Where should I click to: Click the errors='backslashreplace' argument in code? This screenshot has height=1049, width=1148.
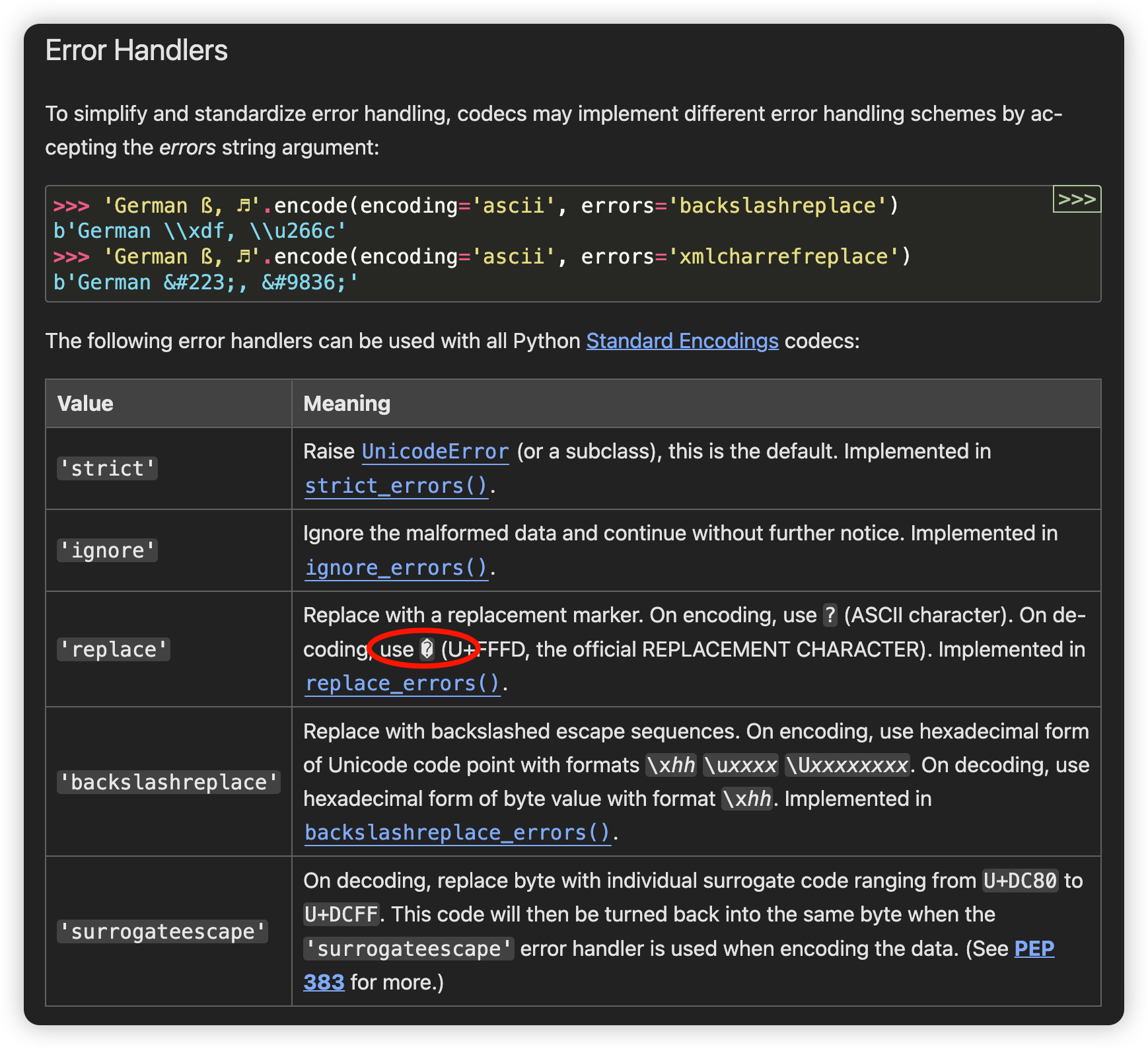(733, 205)
